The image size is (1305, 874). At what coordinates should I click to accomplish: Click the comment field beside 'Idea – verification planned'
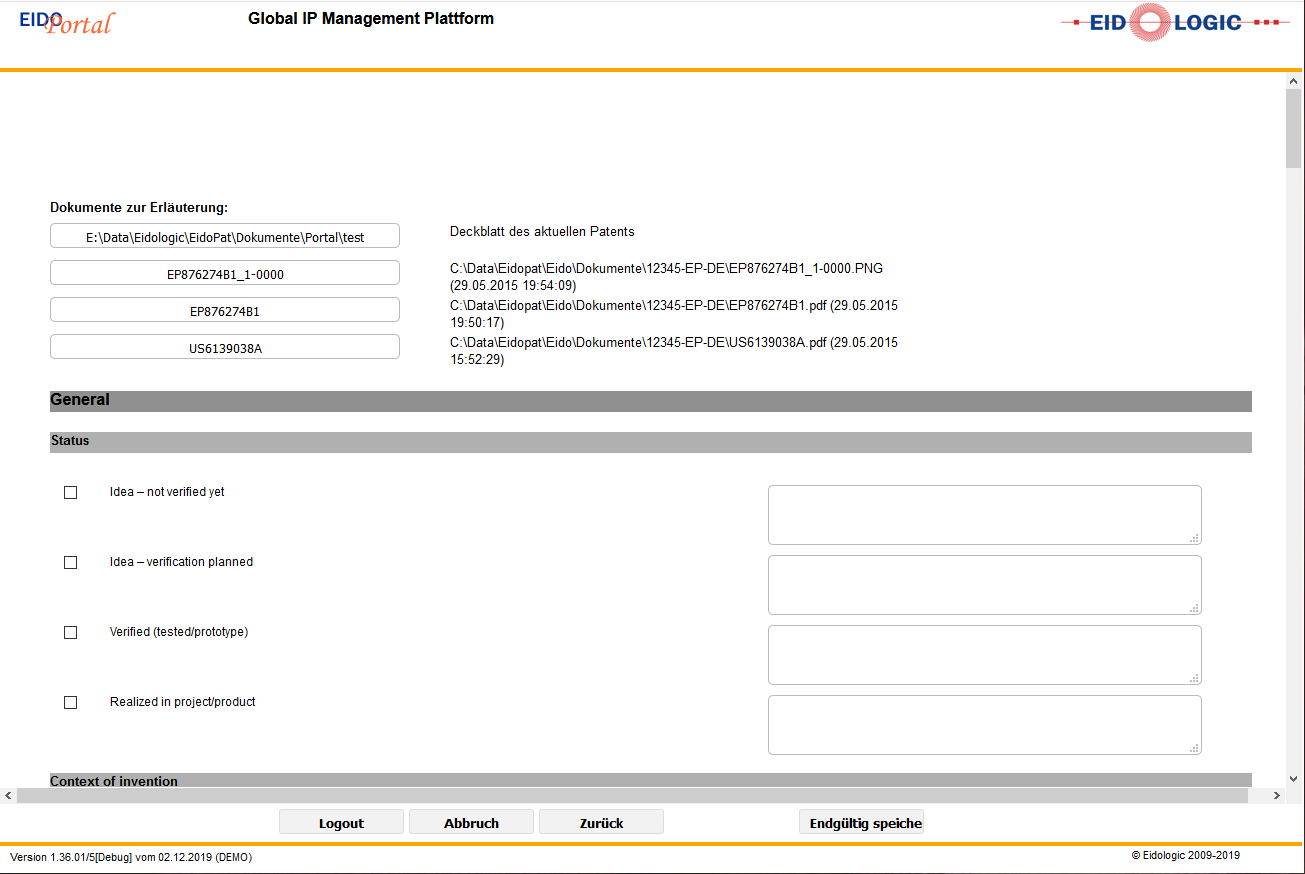click(x=984, y=585)
